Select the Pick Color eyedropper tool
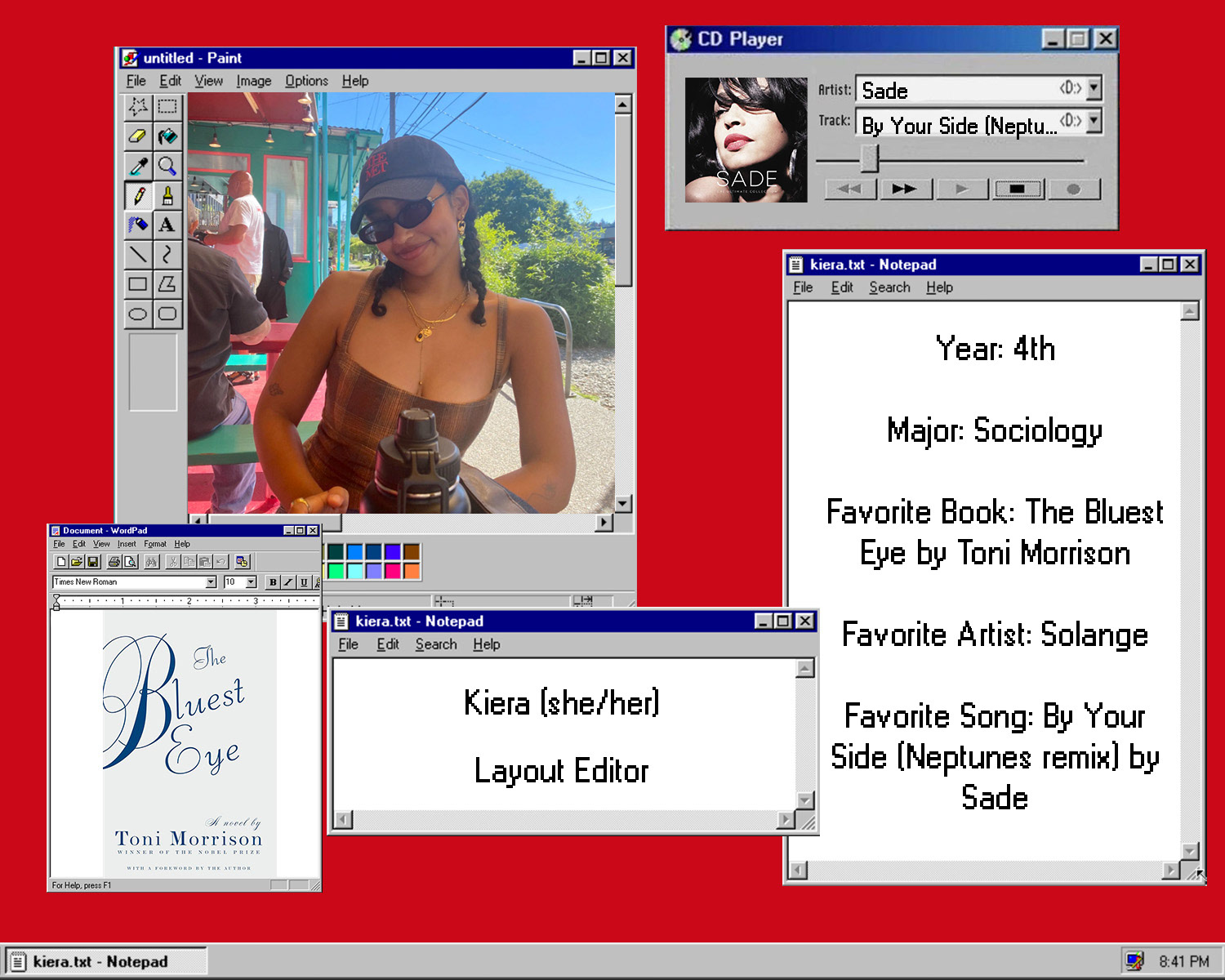Image resolution: width=1225 pixels, height=980 pixels. point(138,166)
